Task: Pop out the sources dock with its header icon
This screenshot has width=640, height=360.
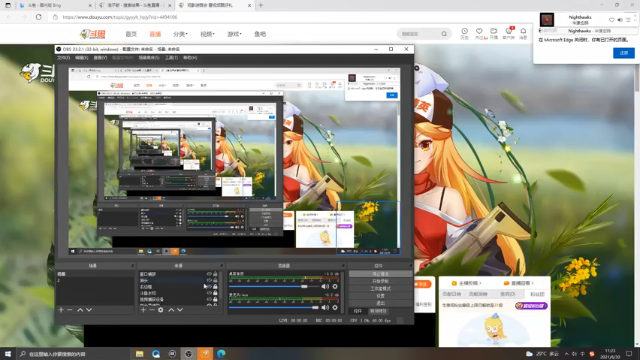Action: tap(222, 266)
